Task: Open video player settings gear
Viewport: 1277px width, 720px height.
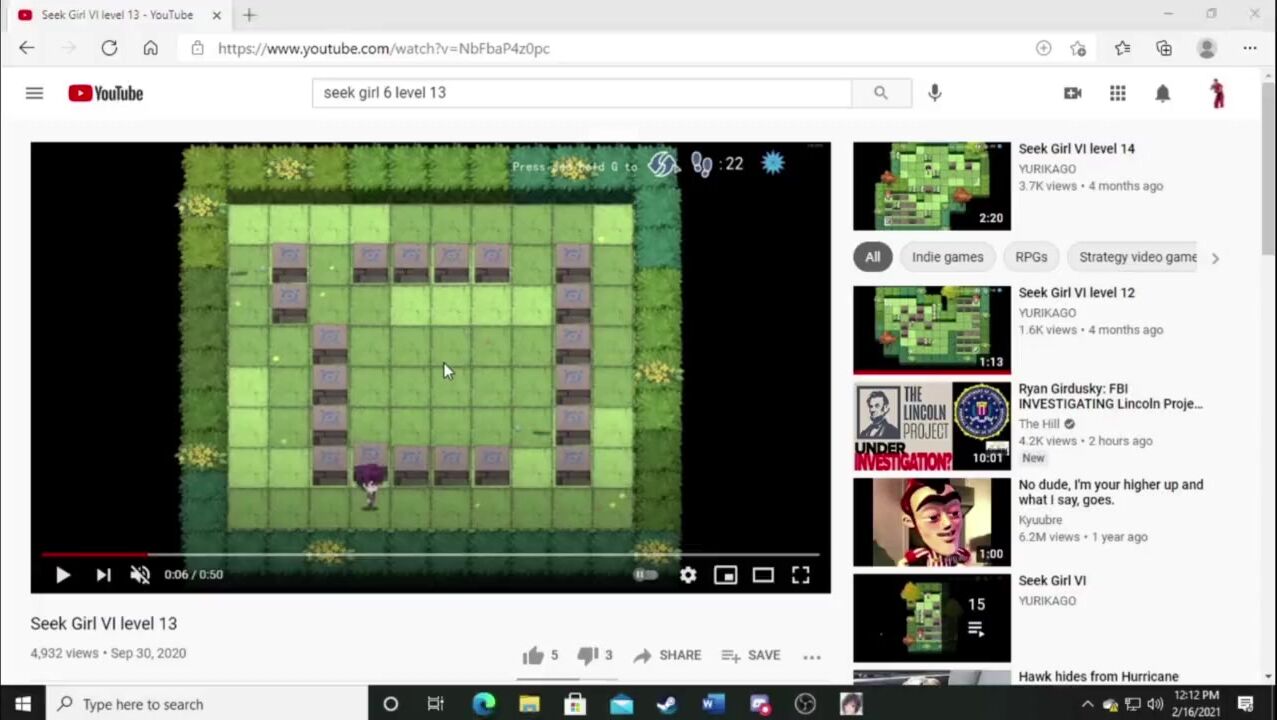Action: [x=688, y=575]
